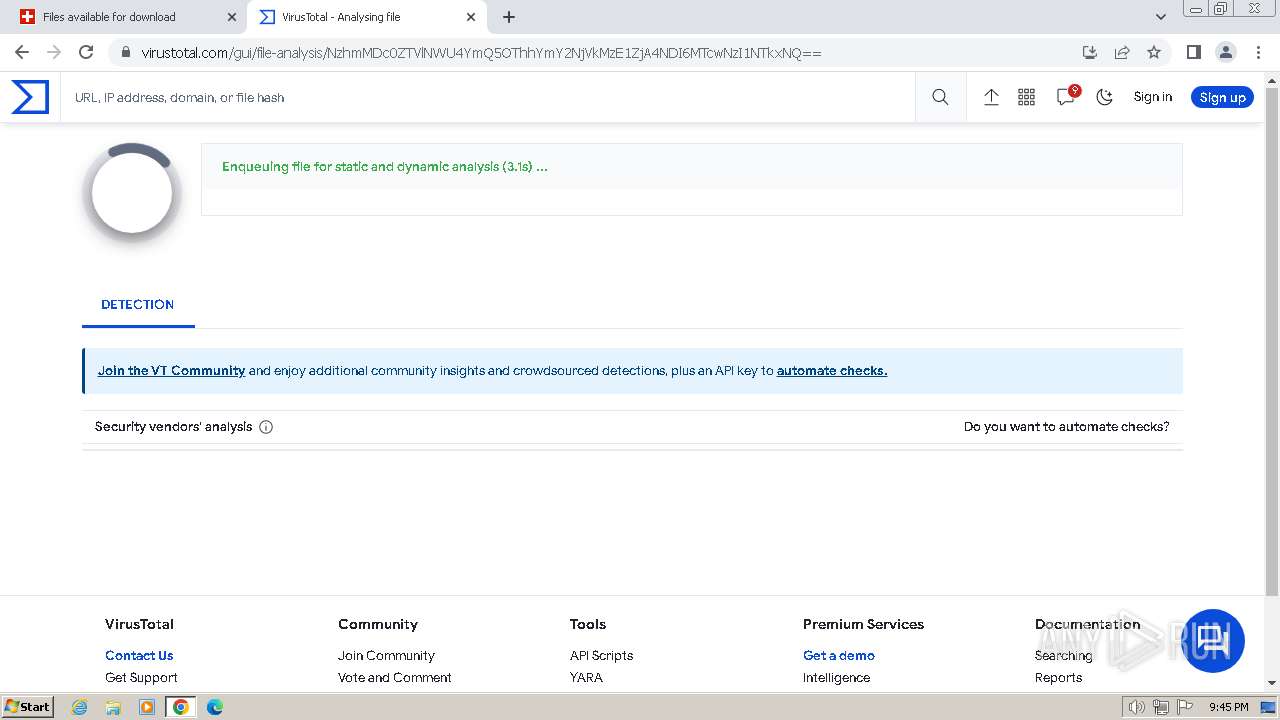This screenshot has width=1280, height=720.
Task: Select the DETECTION tab
Action: (x=138, y=304)
